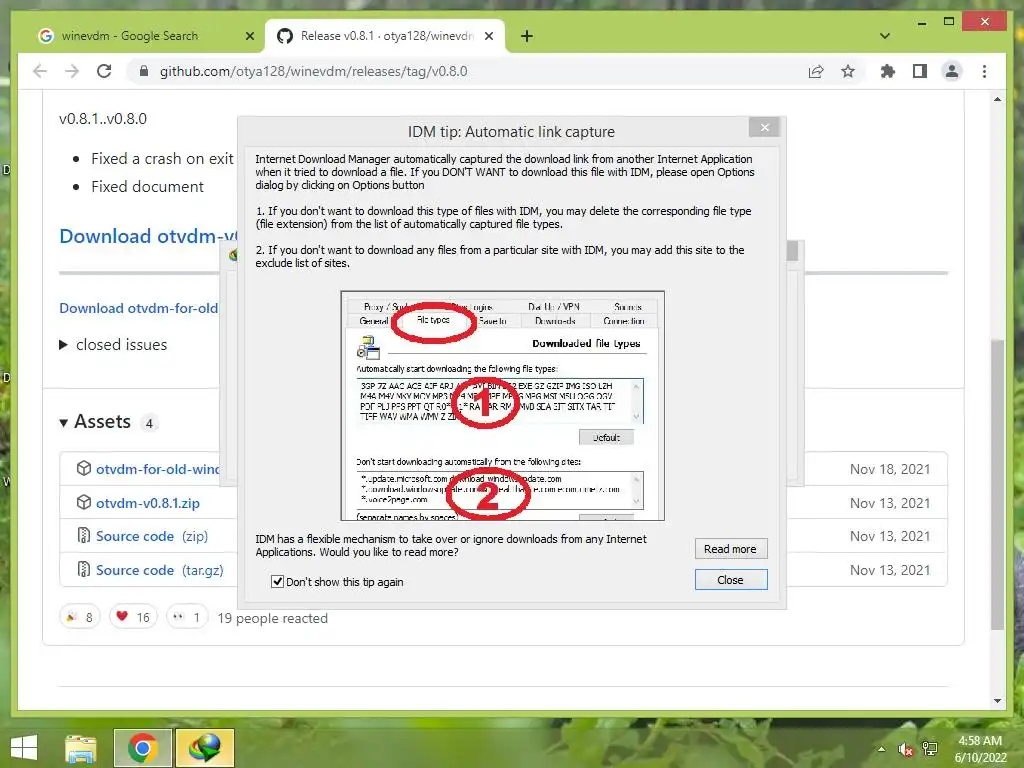This screenshot has width=1024, height=768.
Task: Close the IDM tip dialog with Close button
Action: click(x=730, y=580)
